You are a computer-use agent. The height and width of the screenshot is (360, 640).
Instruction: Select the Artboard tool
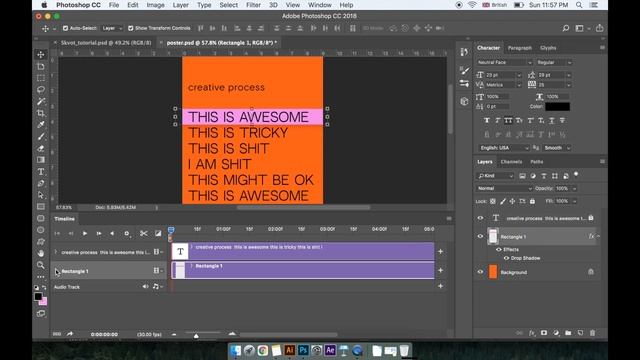coord(41,66)
